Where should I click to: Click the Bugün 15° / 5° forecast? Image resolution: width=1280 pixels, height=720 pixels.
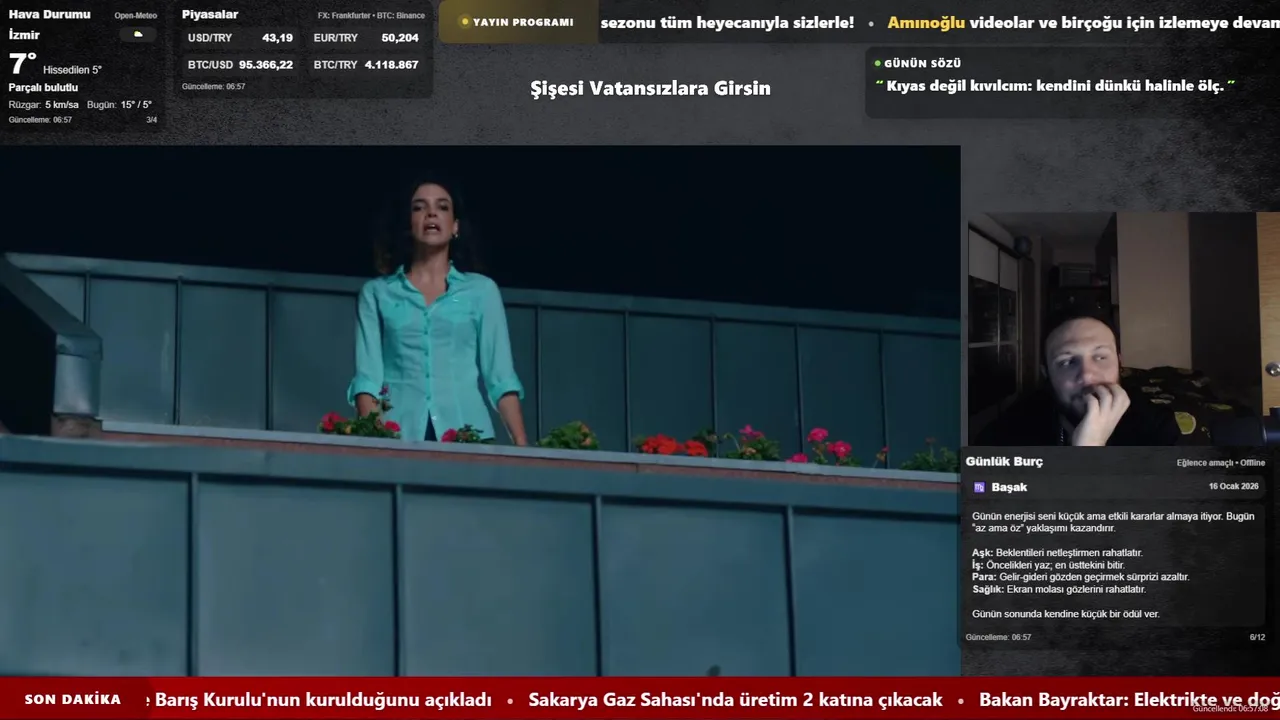pos(119,105)
